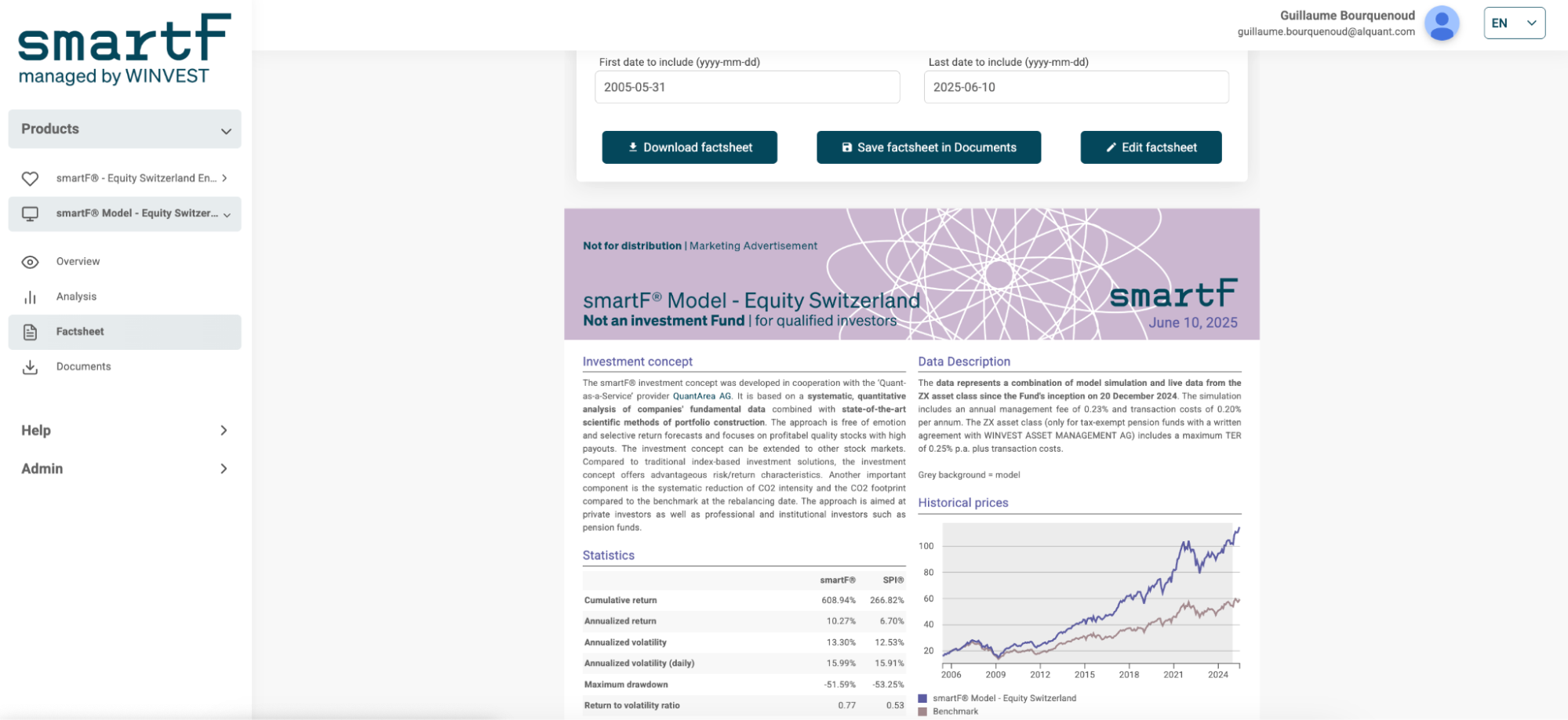Click the smartF managed by WINVEST logo

click(125, 49)
